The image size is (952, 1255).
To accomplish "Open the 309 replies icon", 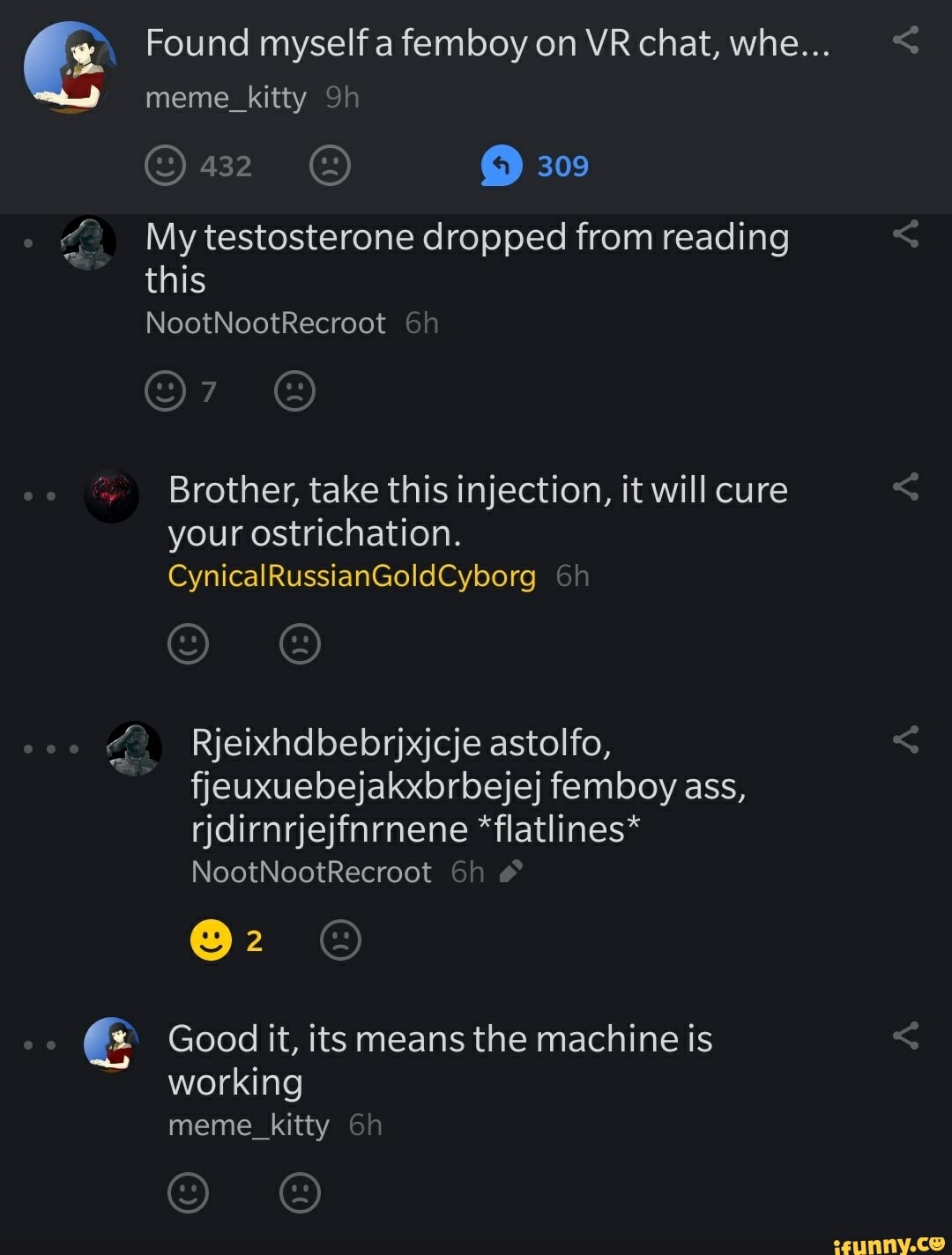I will pyautogui.click(x=502, y=166).
